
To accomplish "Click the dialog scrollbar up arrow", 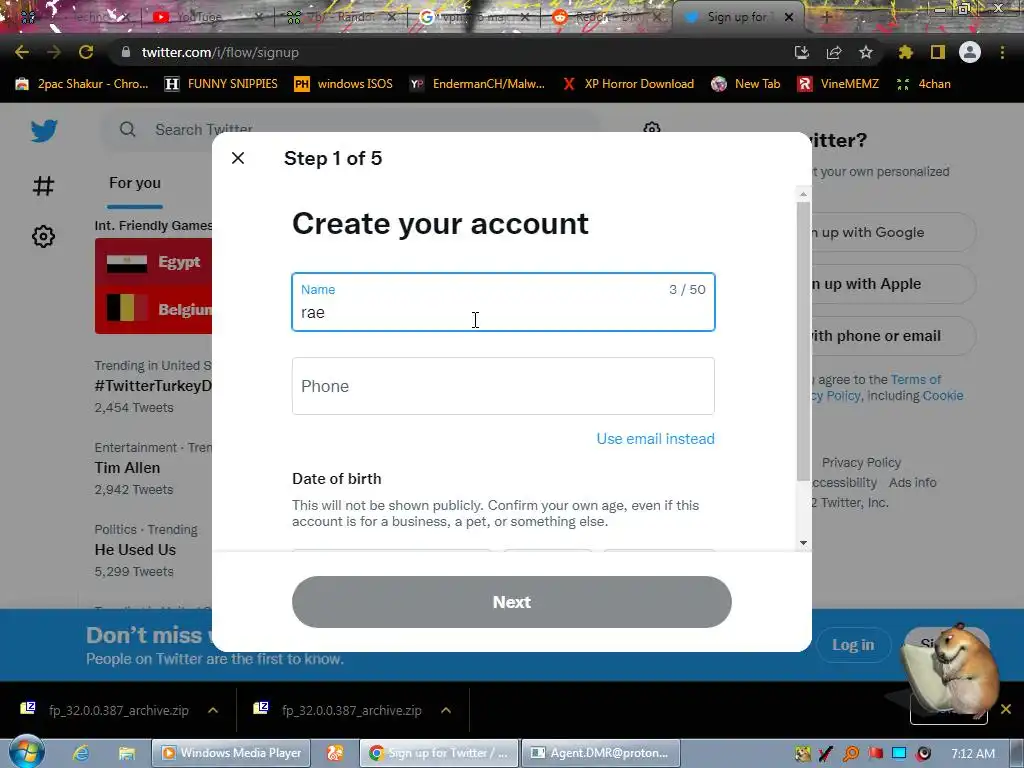I will pyautogui.click(x=803, y=194).
